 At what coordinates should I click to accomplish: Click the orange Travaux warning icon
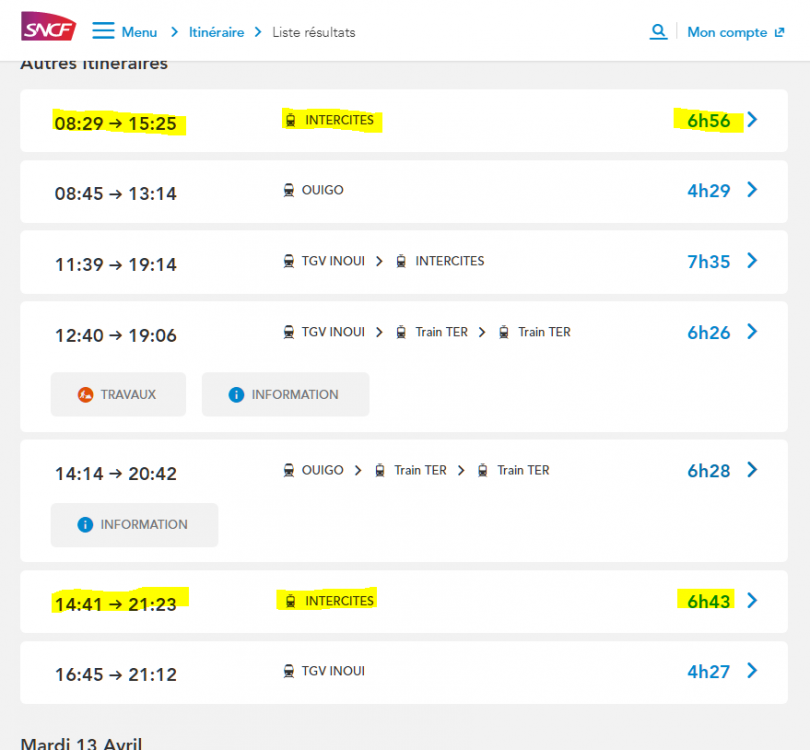tap(85, 395)
